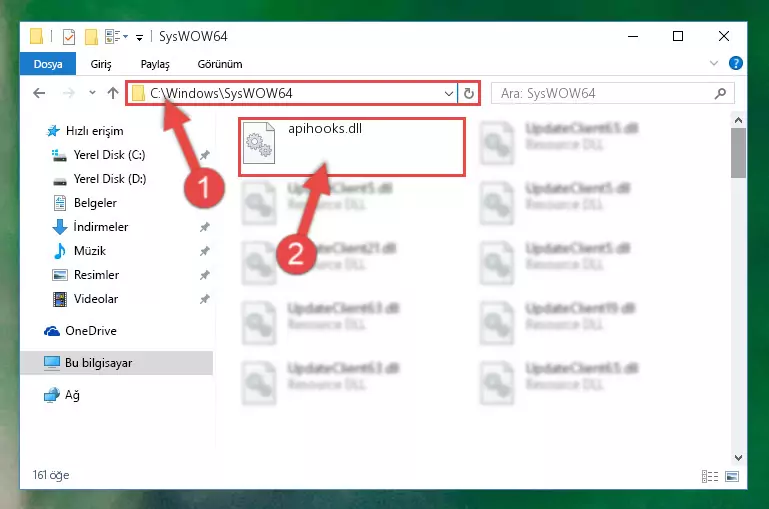
Task: Click the apihooks.dll file name
Action: 325,128
